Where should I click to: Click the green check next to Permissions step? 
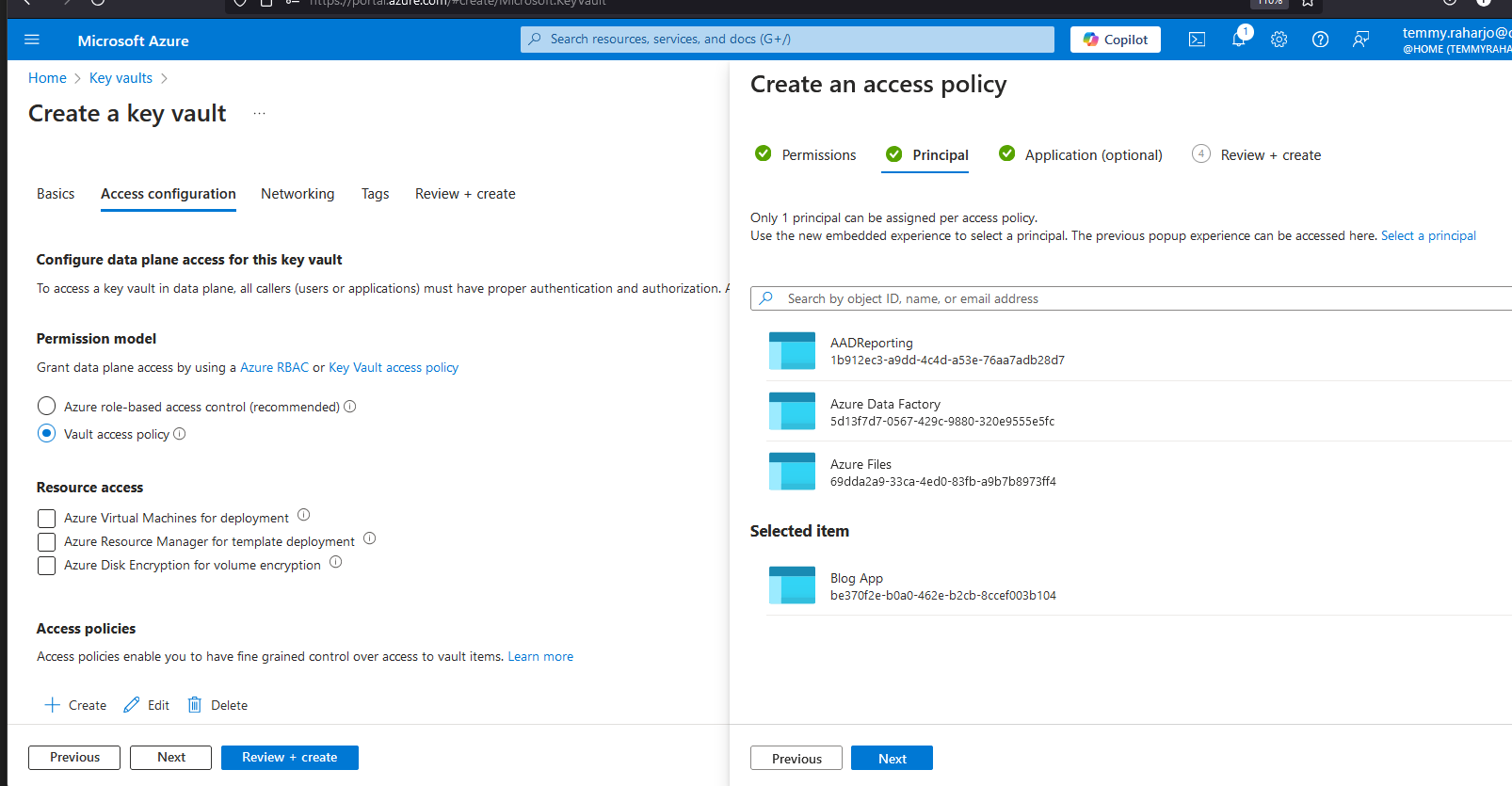(x=764, y=153)
